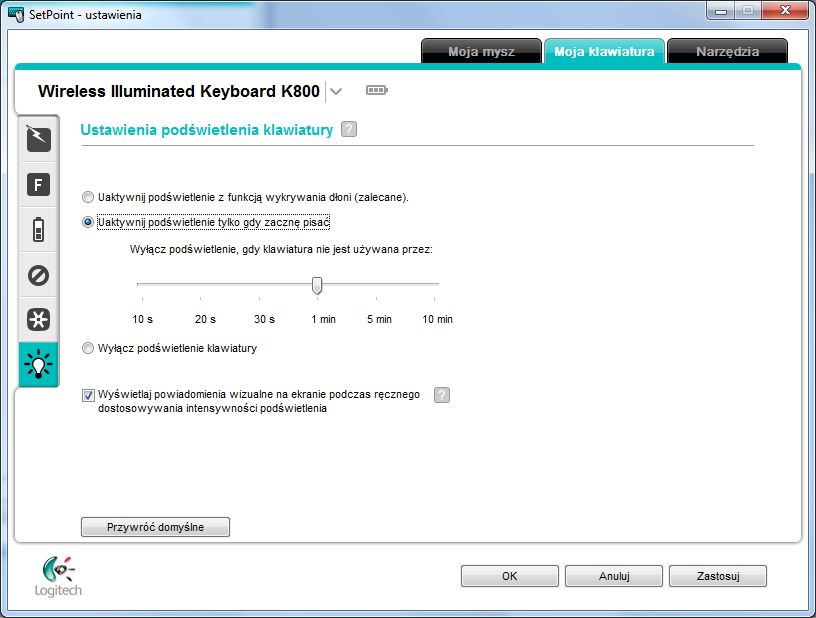Open help for backlight settings heading

(x=349, y=129)
